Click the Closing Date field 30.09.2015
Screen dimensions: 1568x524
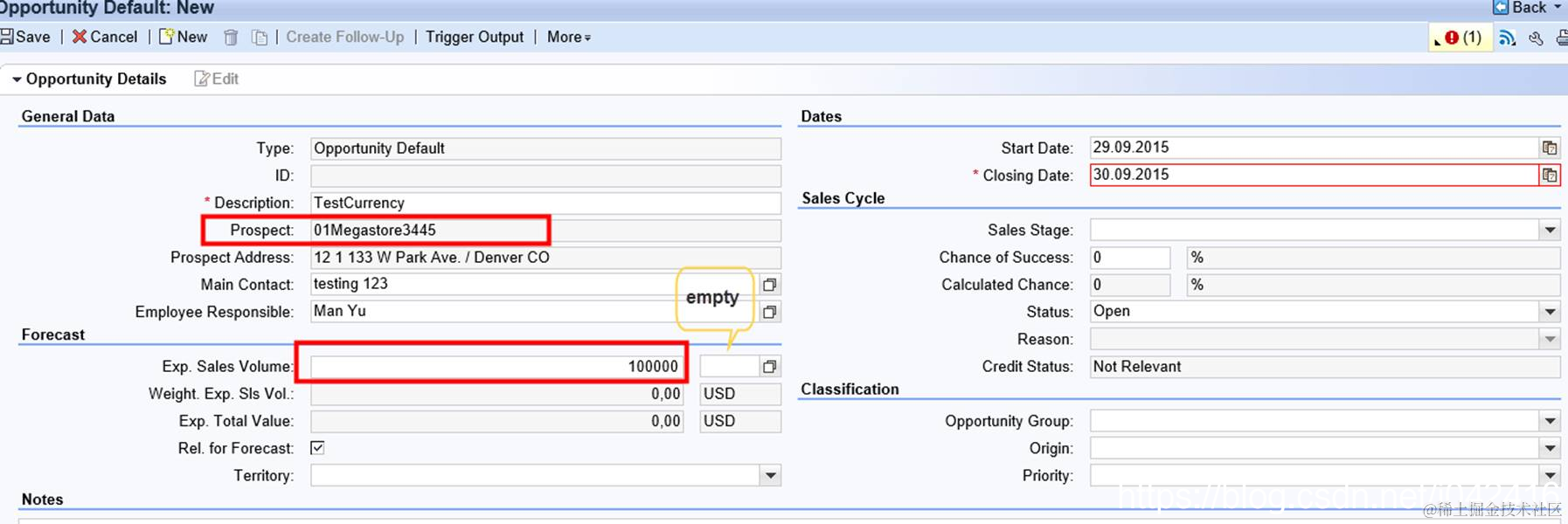[x=1315, y=175]
